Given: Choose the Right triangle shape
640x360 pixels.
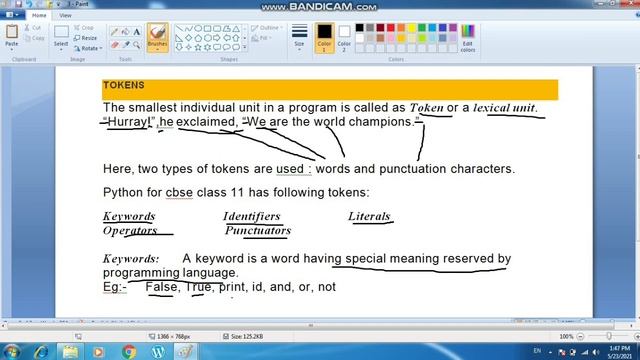Looking at the screenshot, I should click(x=180, y=38).
